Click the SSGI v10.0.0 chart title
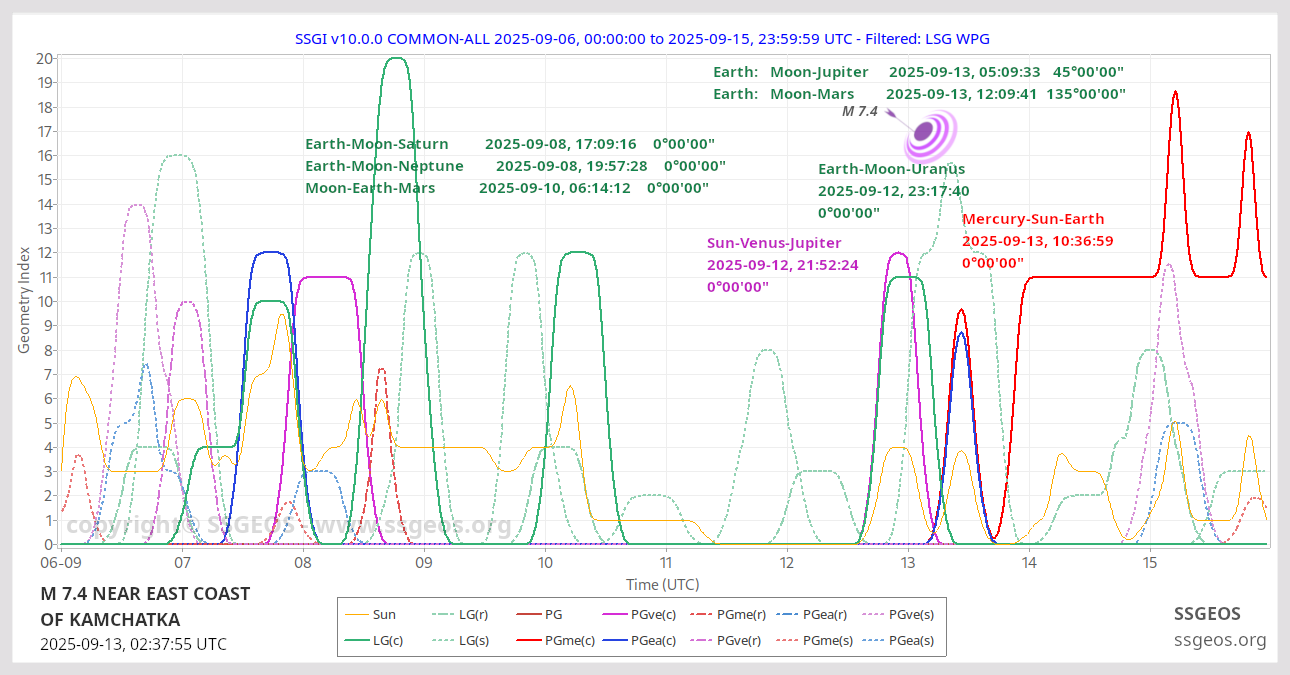The height and width of the screenshot is (675, 1290). [x=642, y=38]
